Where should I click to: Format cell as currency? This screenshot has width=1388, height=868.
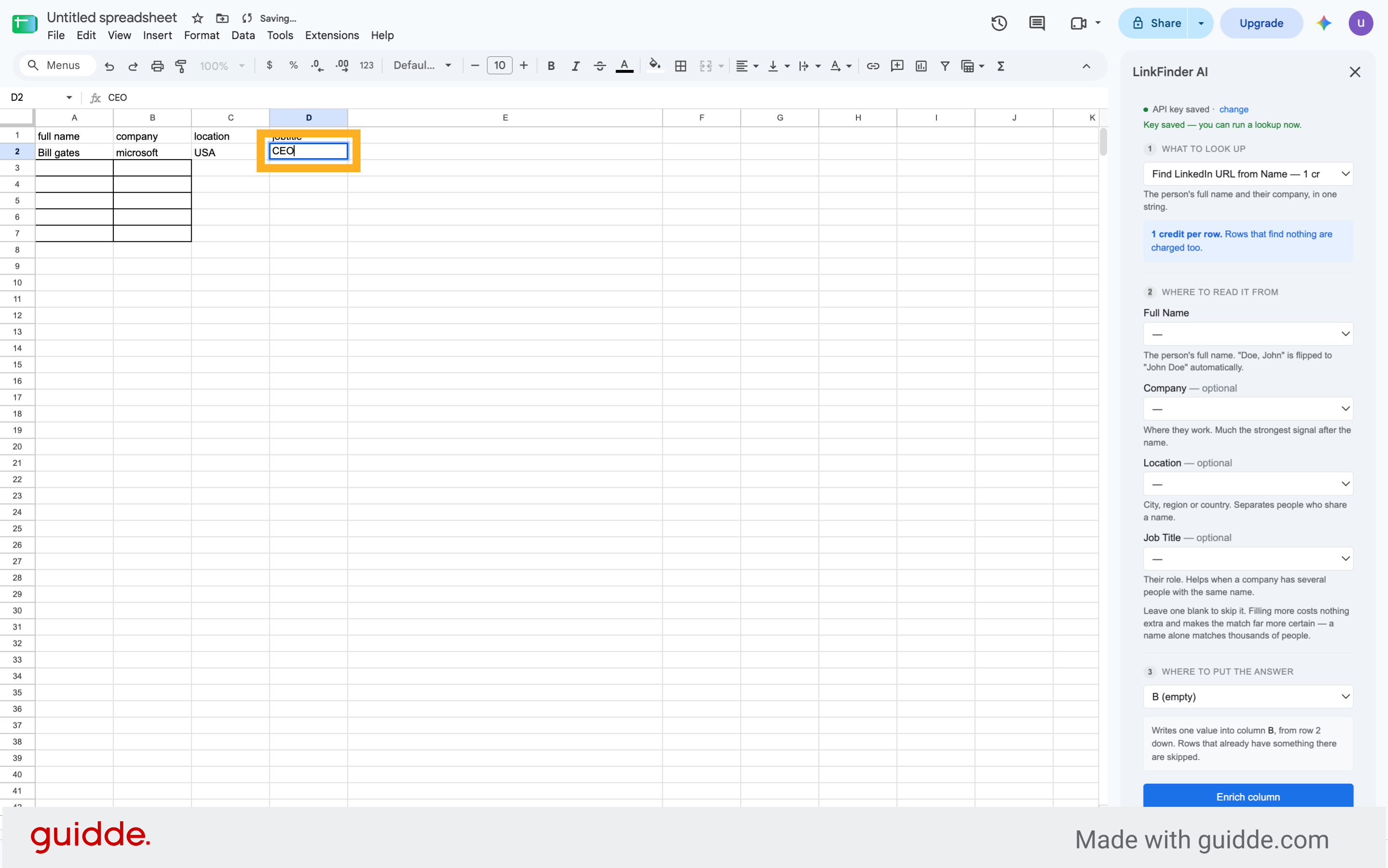[x=269, y=66]
